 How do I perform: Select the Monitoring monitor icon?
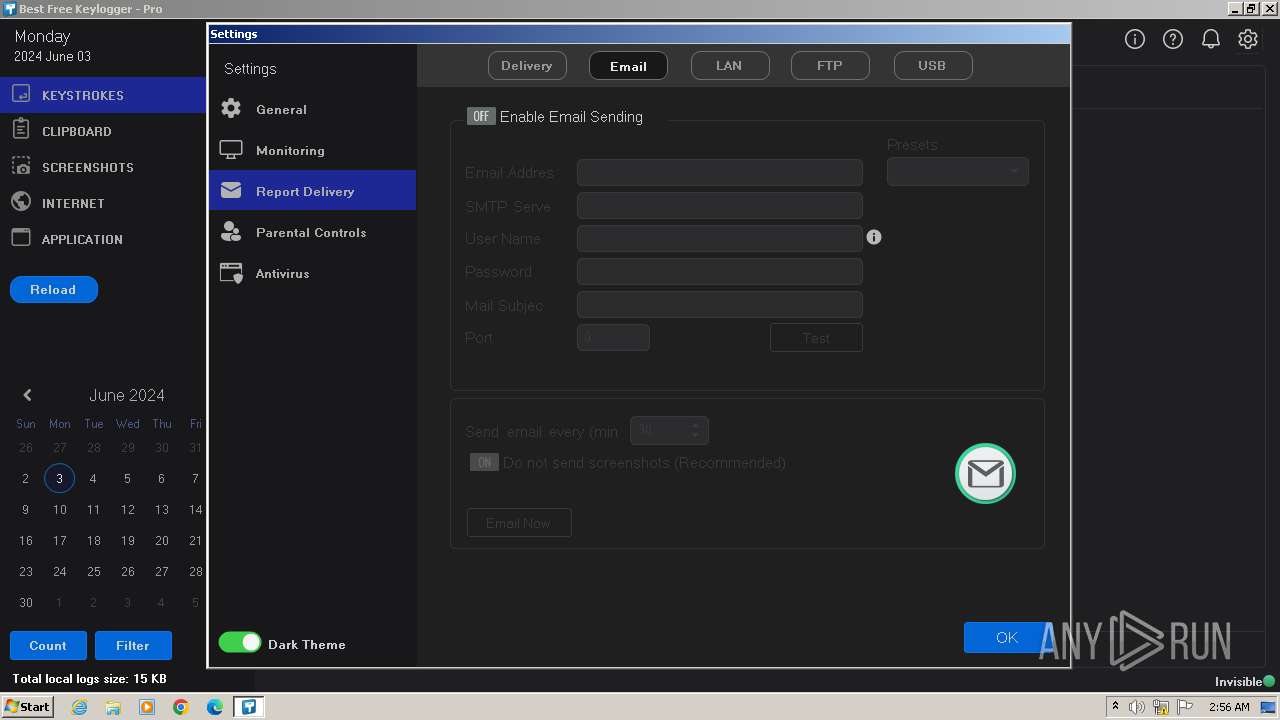click(x=231, y=150)
